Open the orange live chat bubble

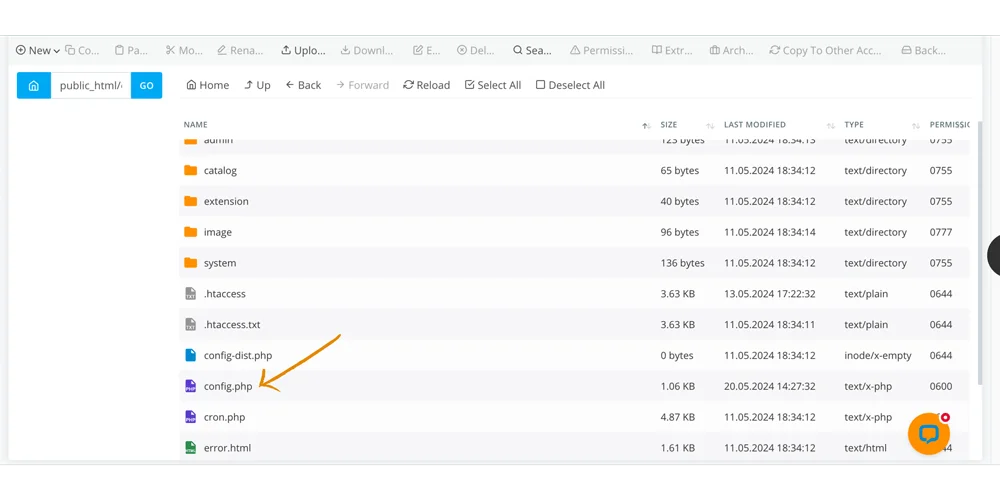tap(929, 434)
